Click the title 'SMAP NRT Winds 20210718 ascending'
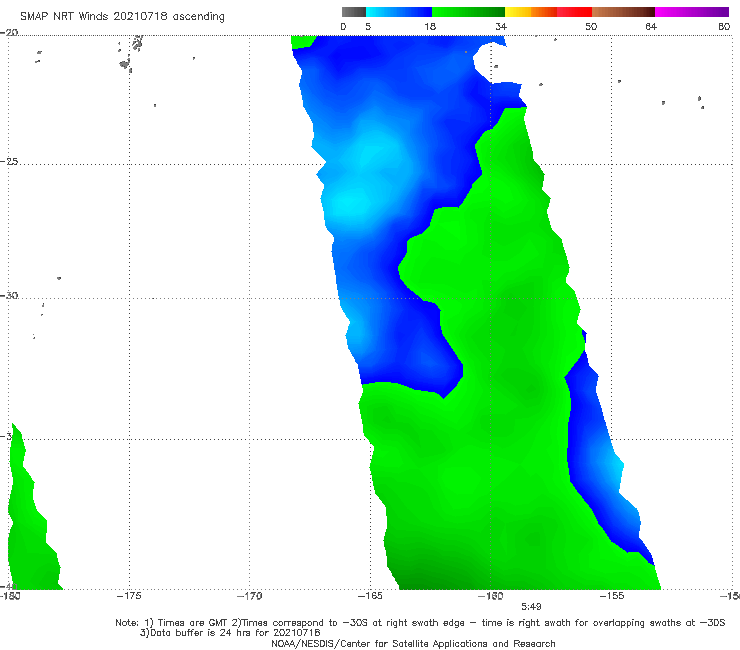 point(122,17)
